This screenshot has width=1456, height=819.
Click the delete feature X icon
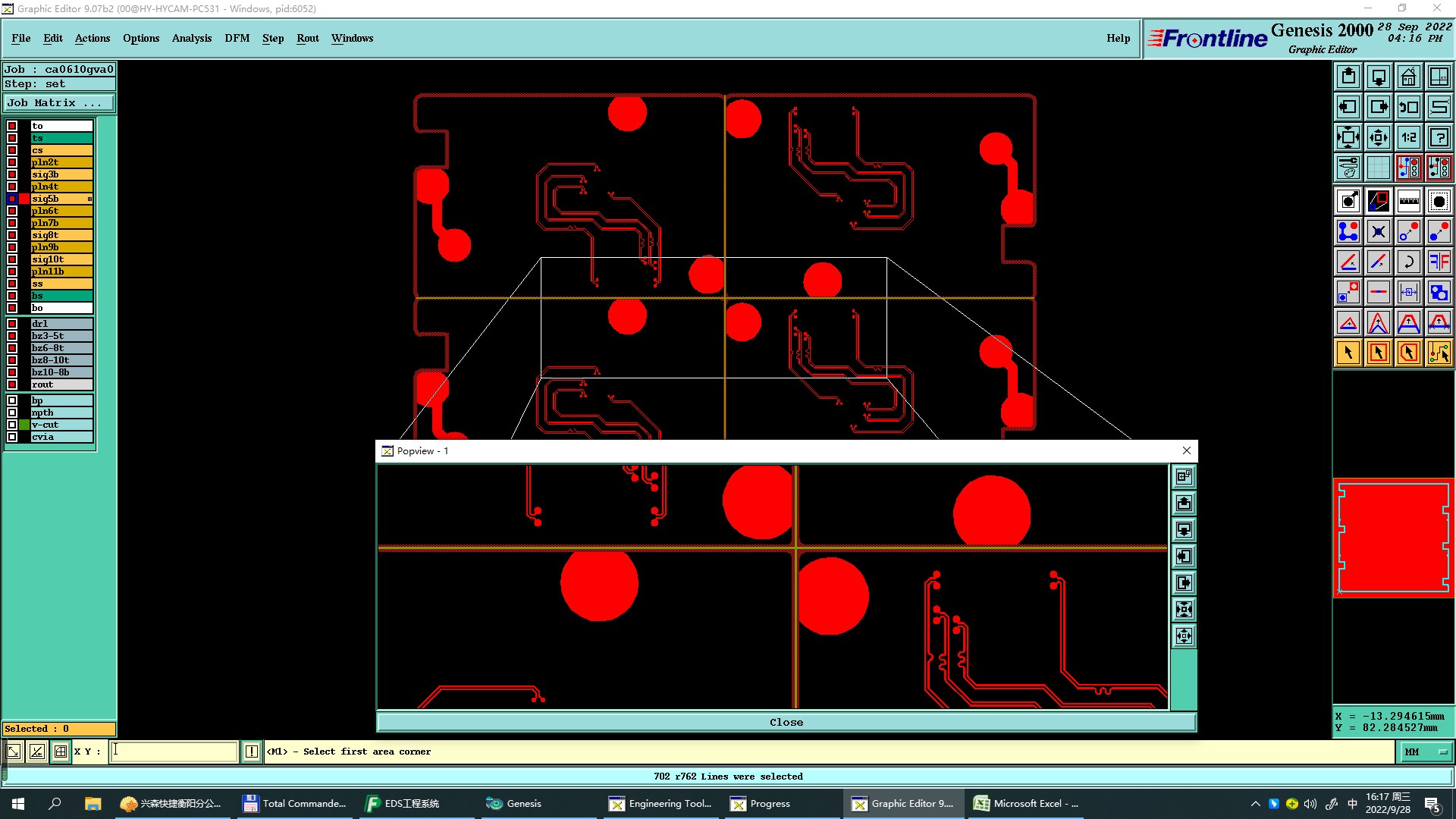[1378, 231]
